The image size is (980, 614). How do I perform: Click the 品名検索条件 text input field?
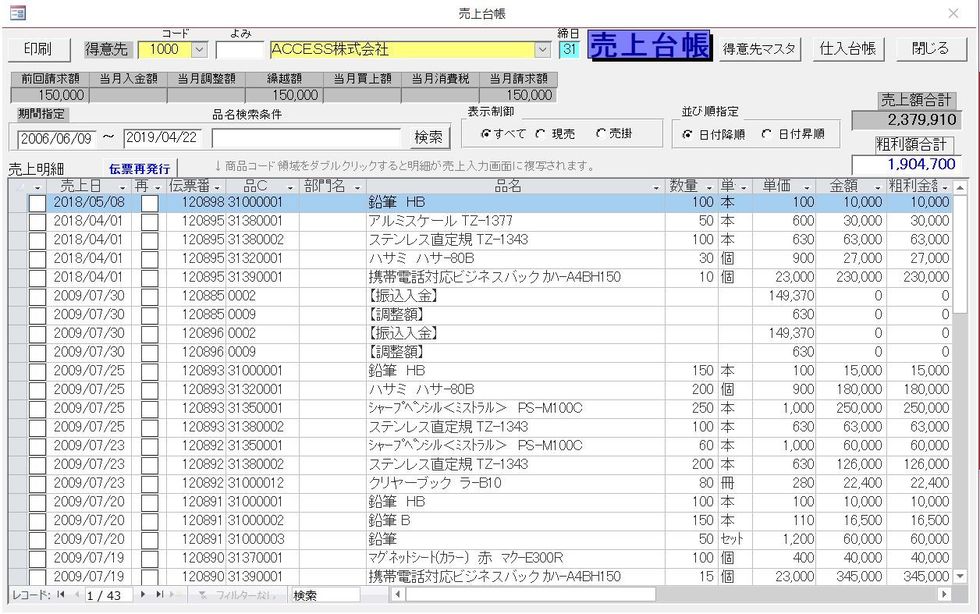coord(307,137)
